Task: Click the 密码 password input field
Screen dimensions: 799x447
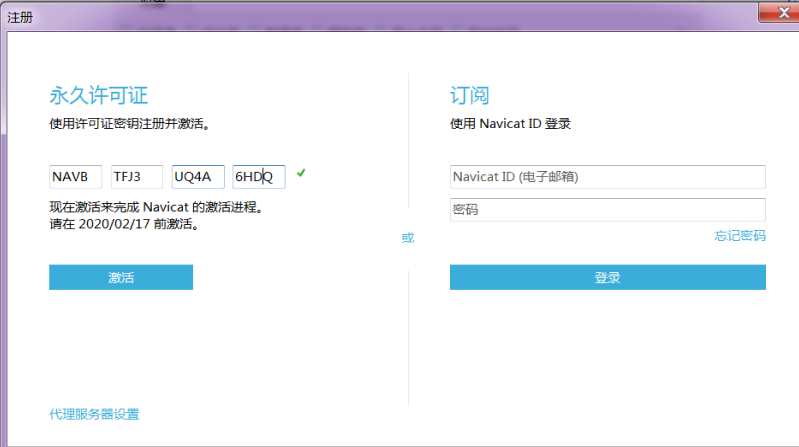Action: tap(607, 209)
